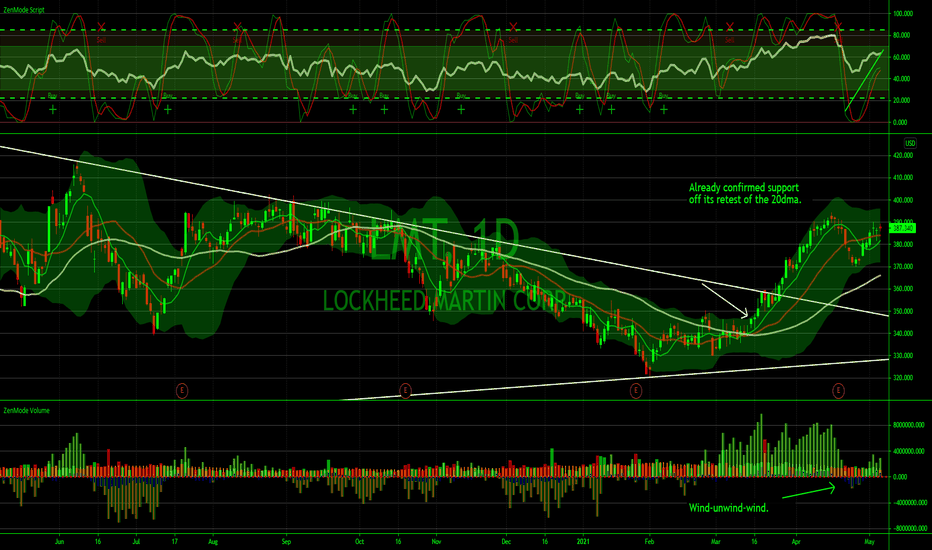
Task: Select the ZenMode Volume indicator label
Action: 26,410
